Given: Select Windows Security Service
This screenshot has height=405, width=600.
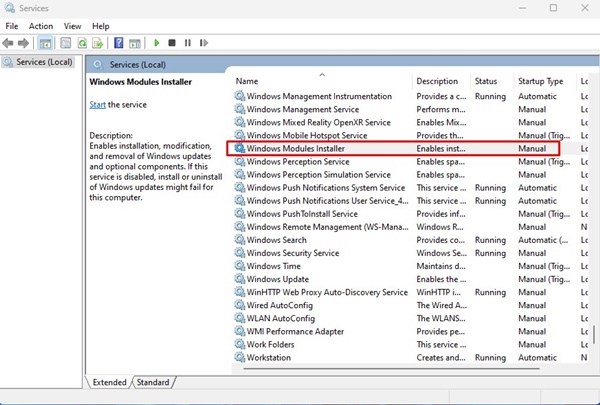Looking at the screenshot, I should point(409,253).
